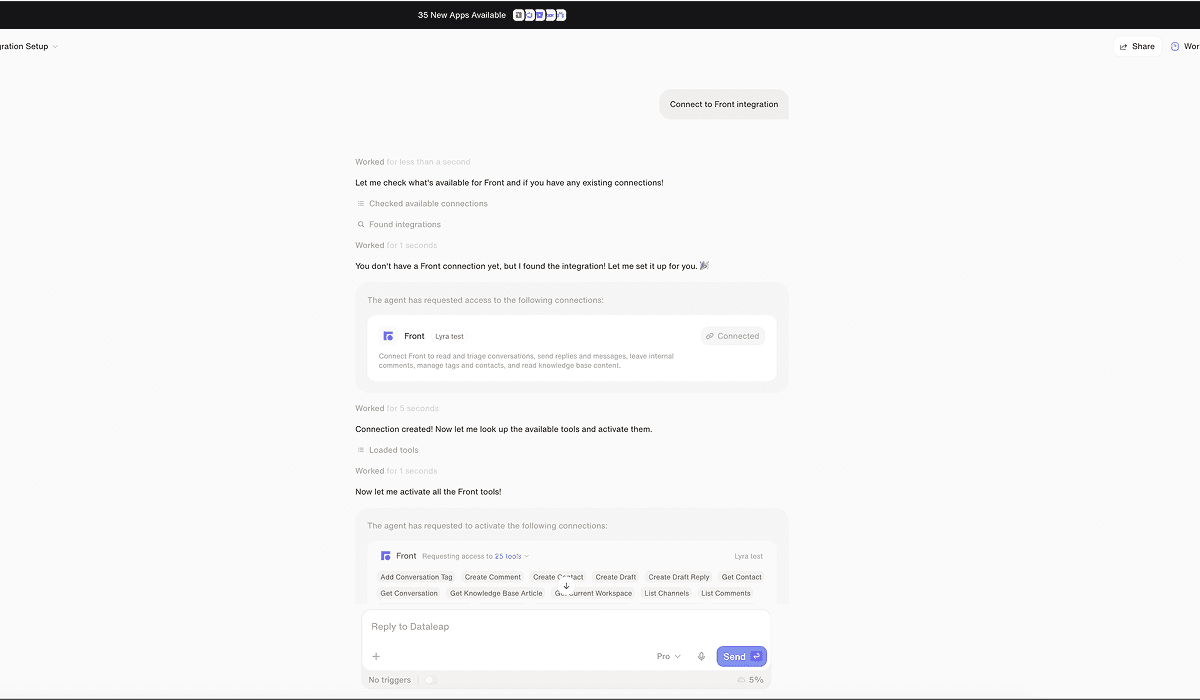Viewport: 1200px width, 700px height.
Task: Open the Workflow button with clock icon
Action: click(x=1184, y=47)
